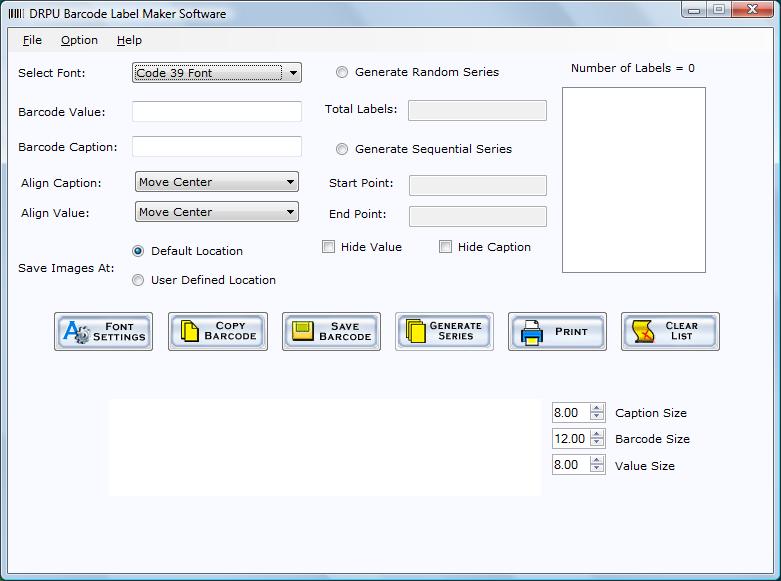The height and width of the screenshot is (581, 781).
Task: Click the Barcode Size value 12.00
Action: coord(571,438)
